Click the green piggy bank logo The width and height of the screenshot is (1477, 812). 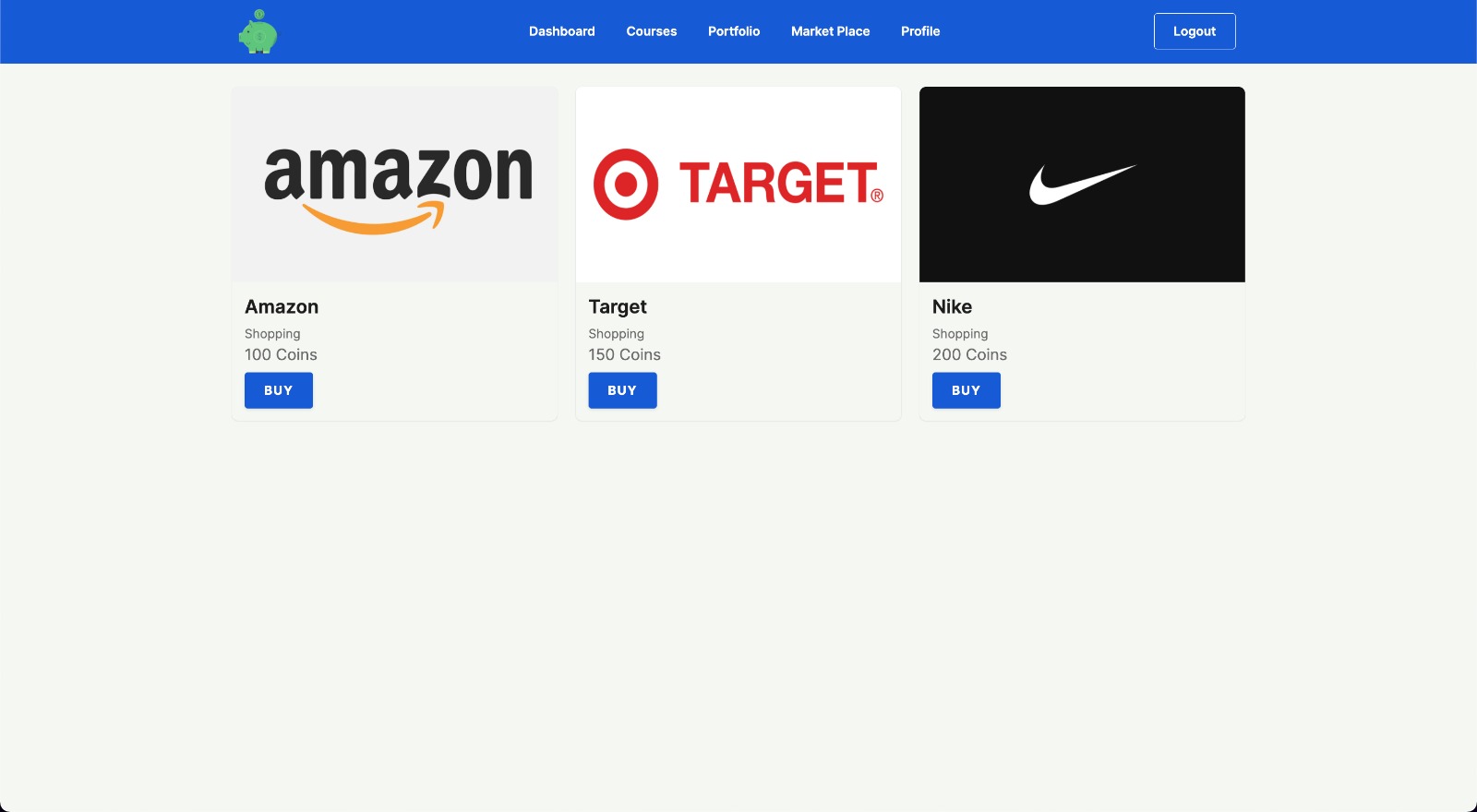[258, 31]
